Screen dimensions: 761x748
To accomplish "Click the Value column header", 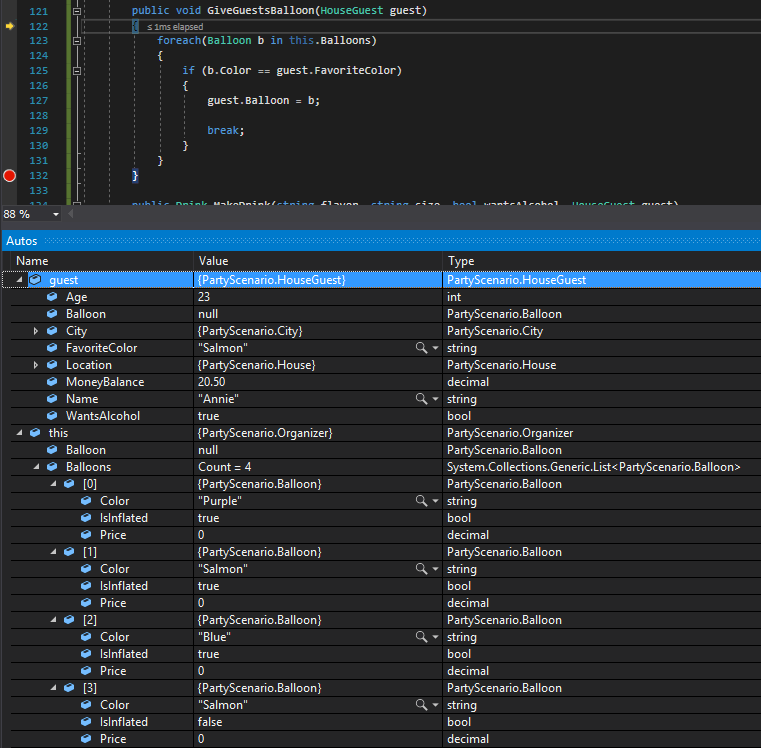I will [x=214, y=261].
